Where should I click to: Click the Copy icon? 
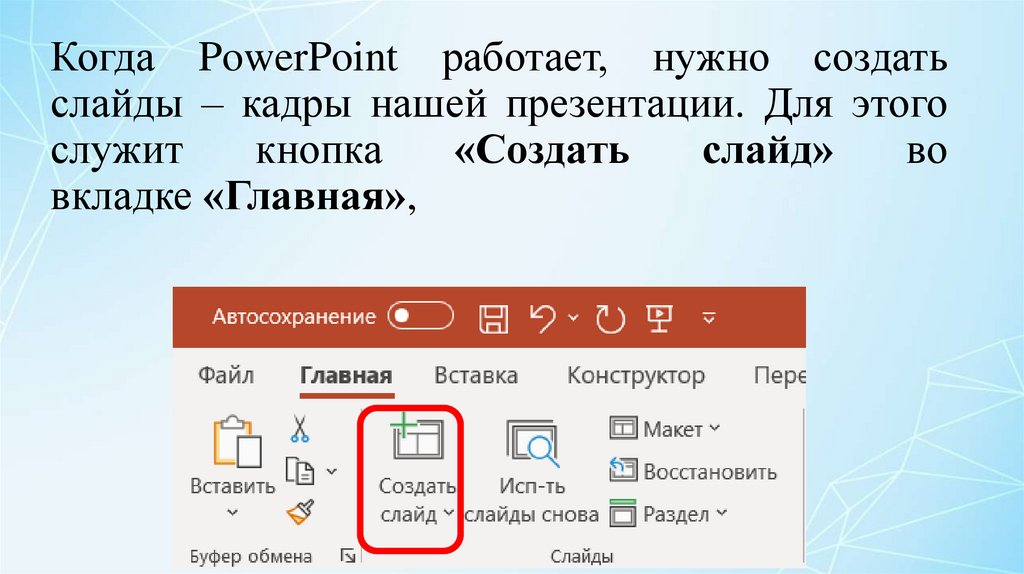click(300, 471)
